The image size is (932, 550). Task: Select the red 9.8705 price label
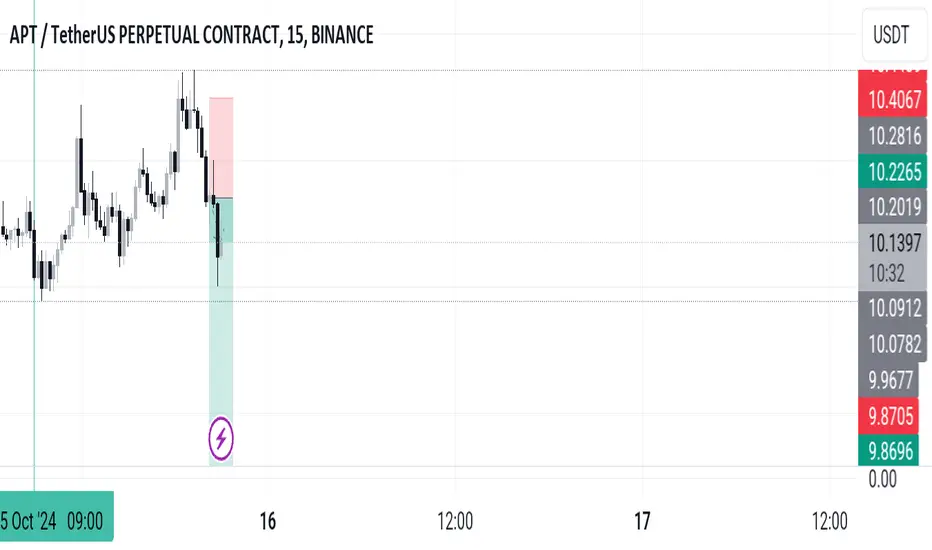coord(889,416)
